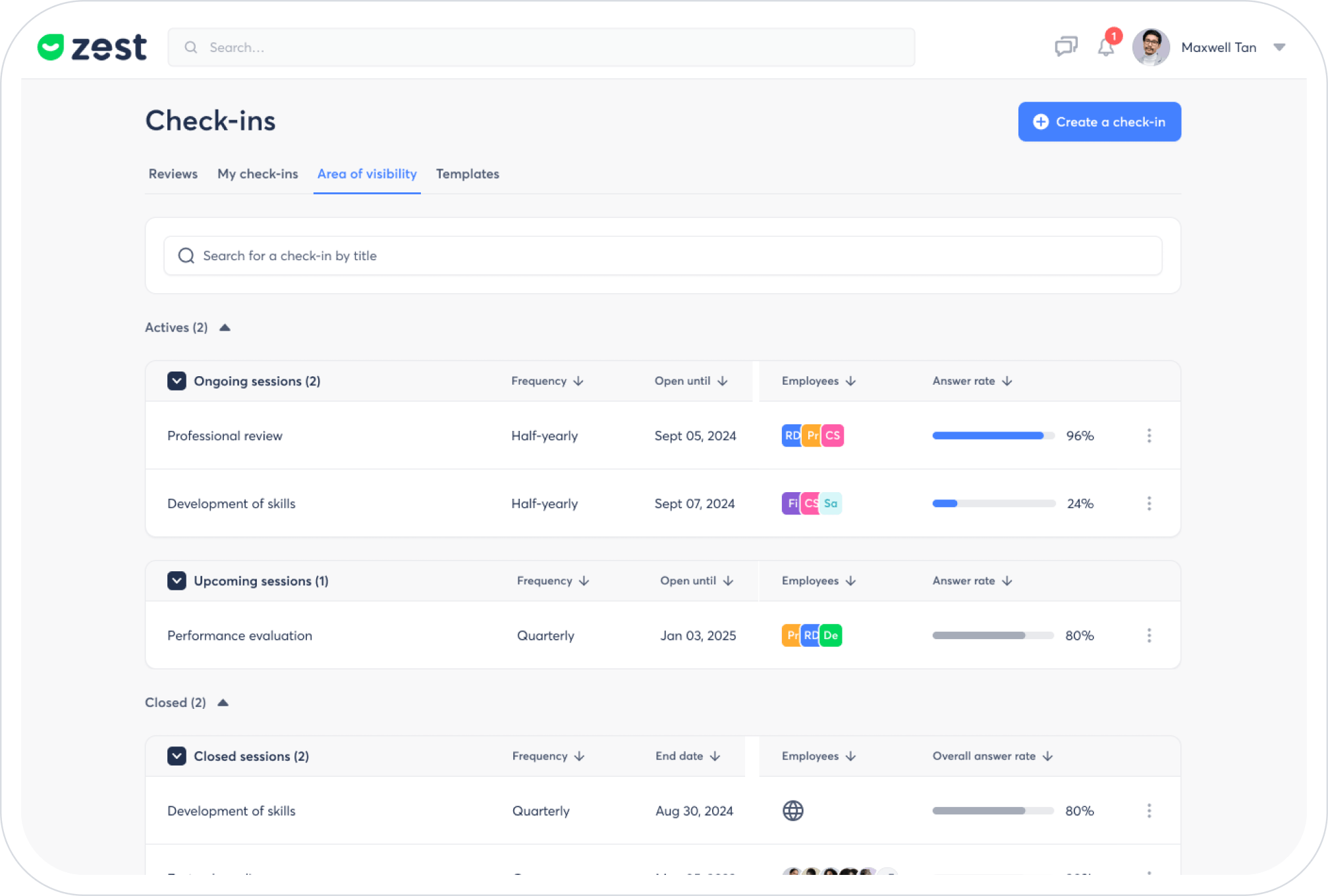The width and height of the screenshot is (1328, 896).
Task: Open the chat messages icon
Action: tap(1066, 47)
